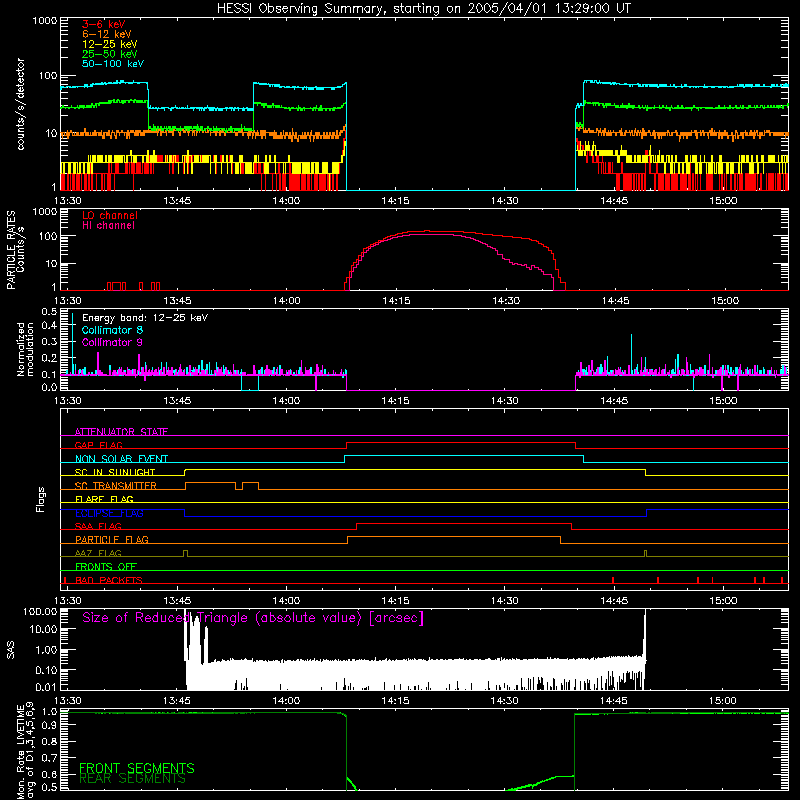Click the 15:00 time tick under the SAS panel
The width and height of the screenshot is (800, 800).
(x=723, y=701)
